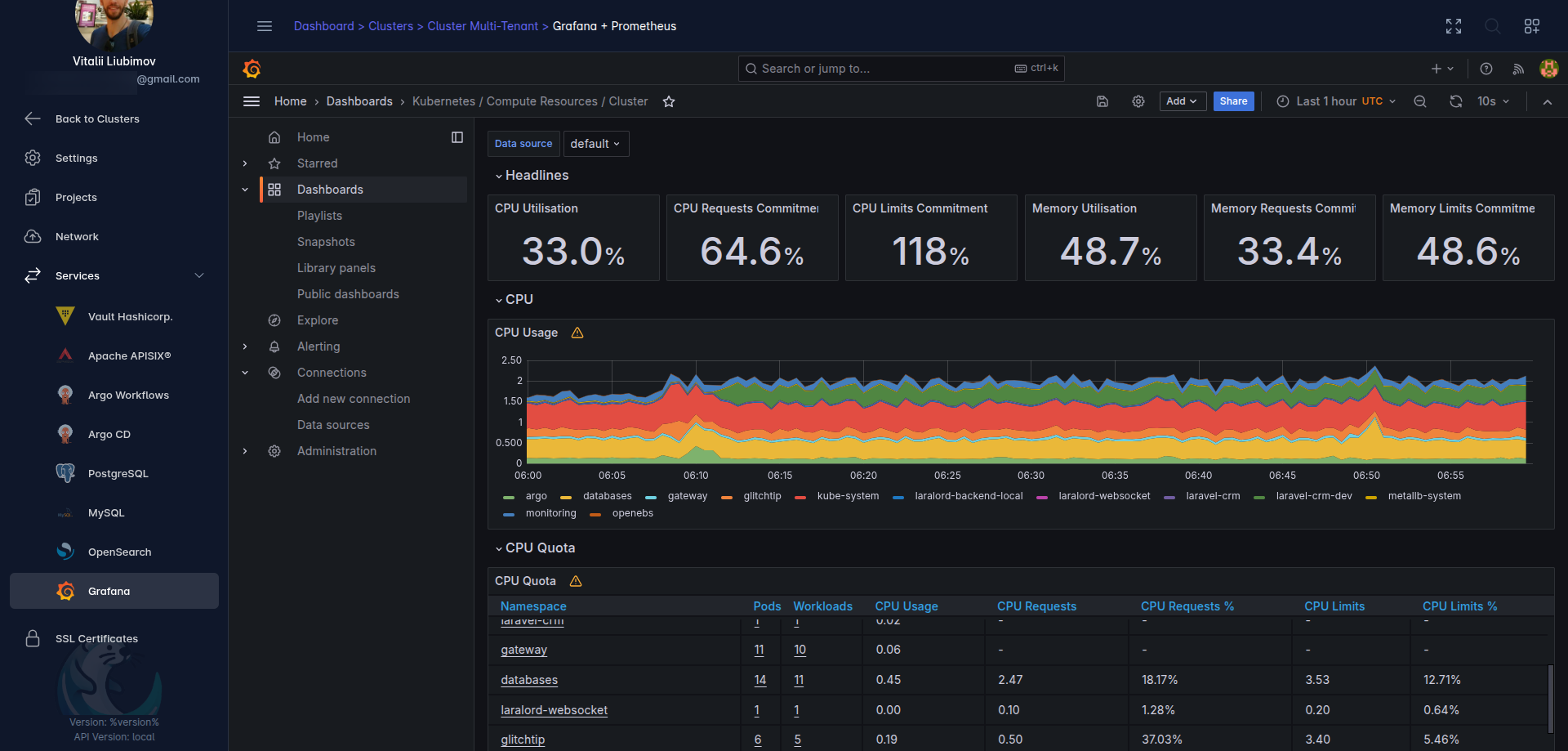Expand the Starred menu section
The height and width of the screenshot is (751, 1568).
click(245, 163)
